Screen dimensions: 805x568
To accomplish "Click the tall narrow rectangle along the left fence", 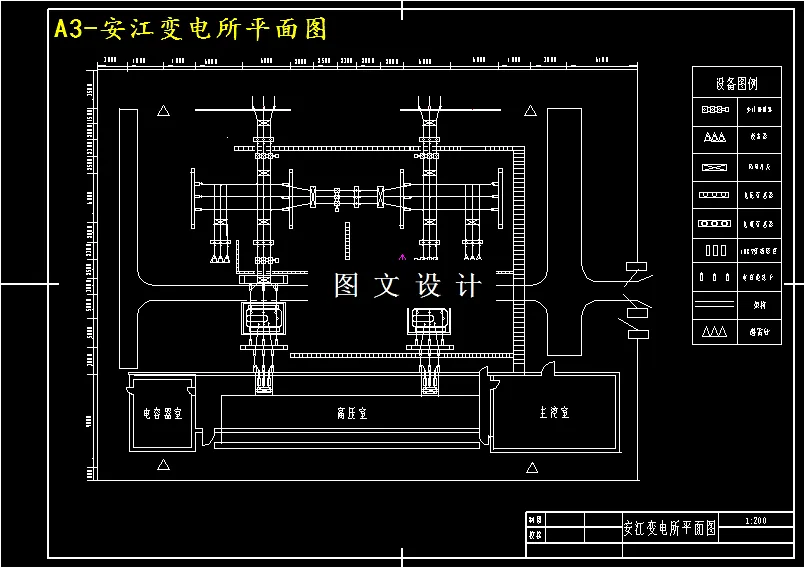I will (x=128, y=238).
